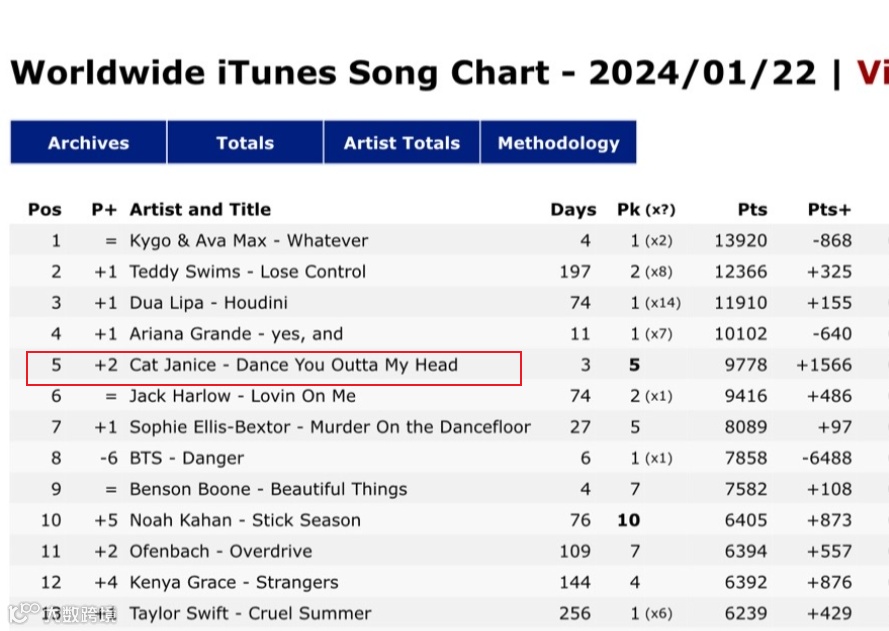
Task: Open Benson Boone - Beautiful Things entry
Action: click(268, 489)
